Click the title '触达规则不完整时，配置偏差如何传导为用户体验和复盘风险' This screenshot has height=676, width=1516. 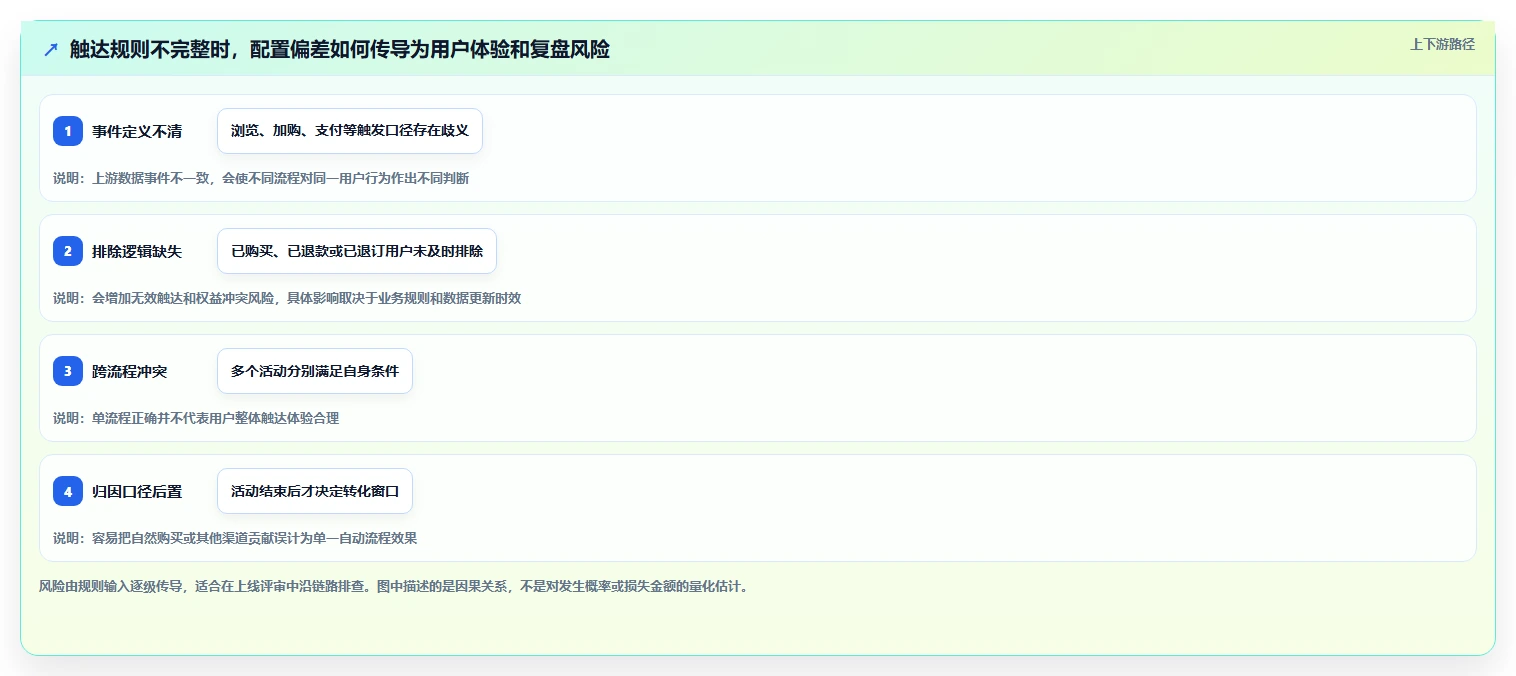[x=340, y=49]
